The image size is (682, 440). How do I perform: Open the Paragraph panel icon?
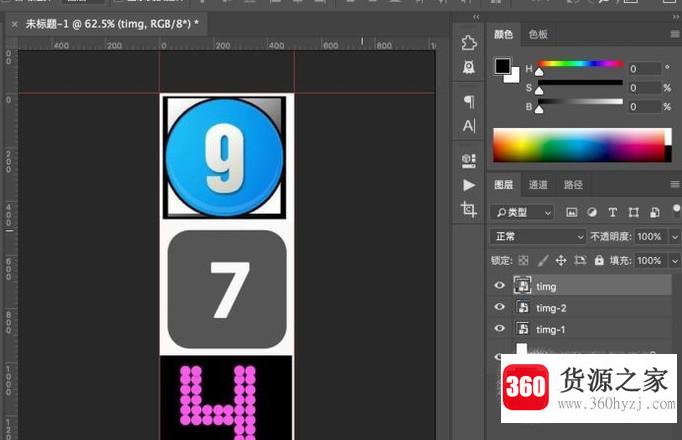(469, 101)
